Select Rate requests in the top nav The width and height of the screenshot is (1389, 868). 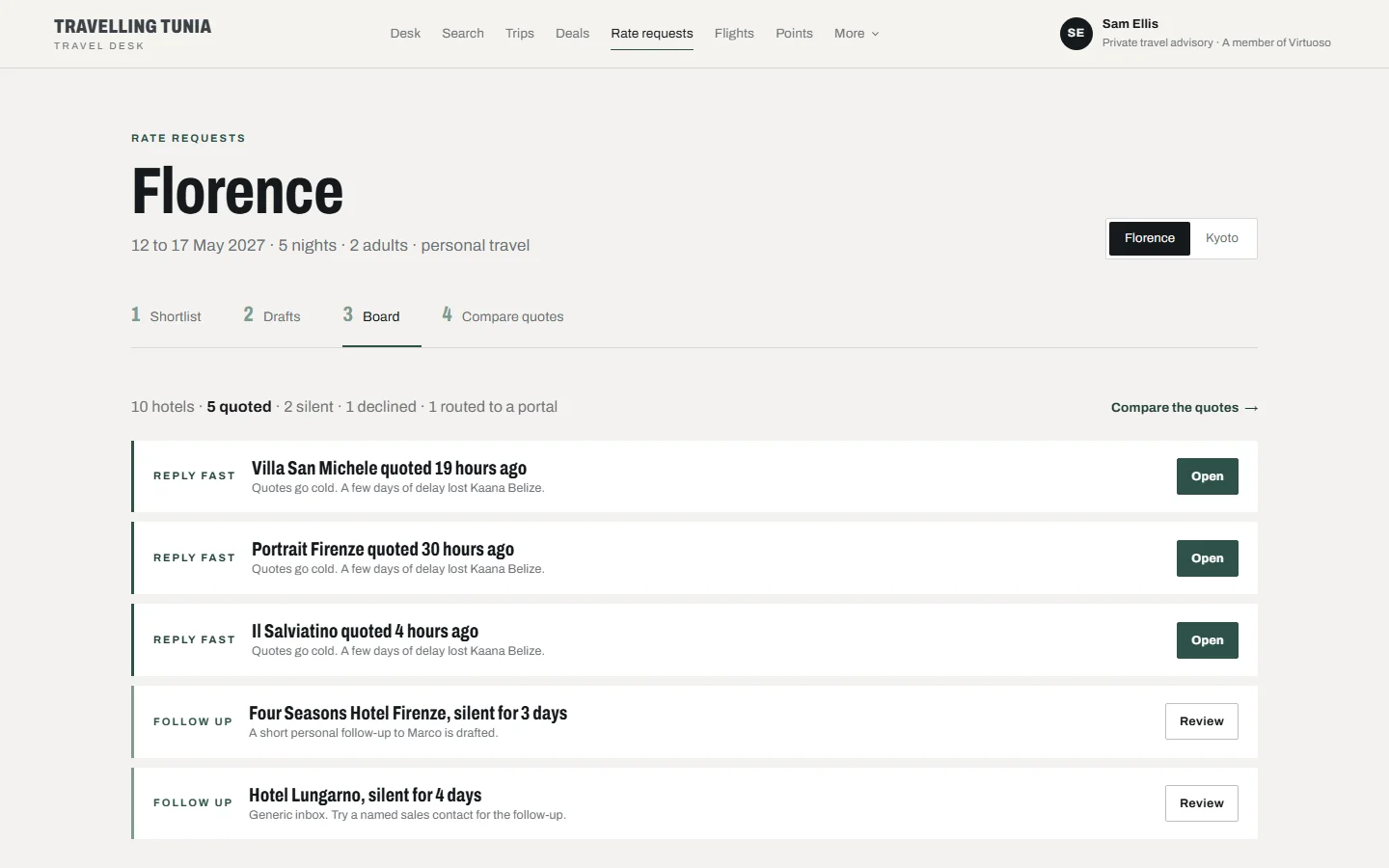pos(652,34)
